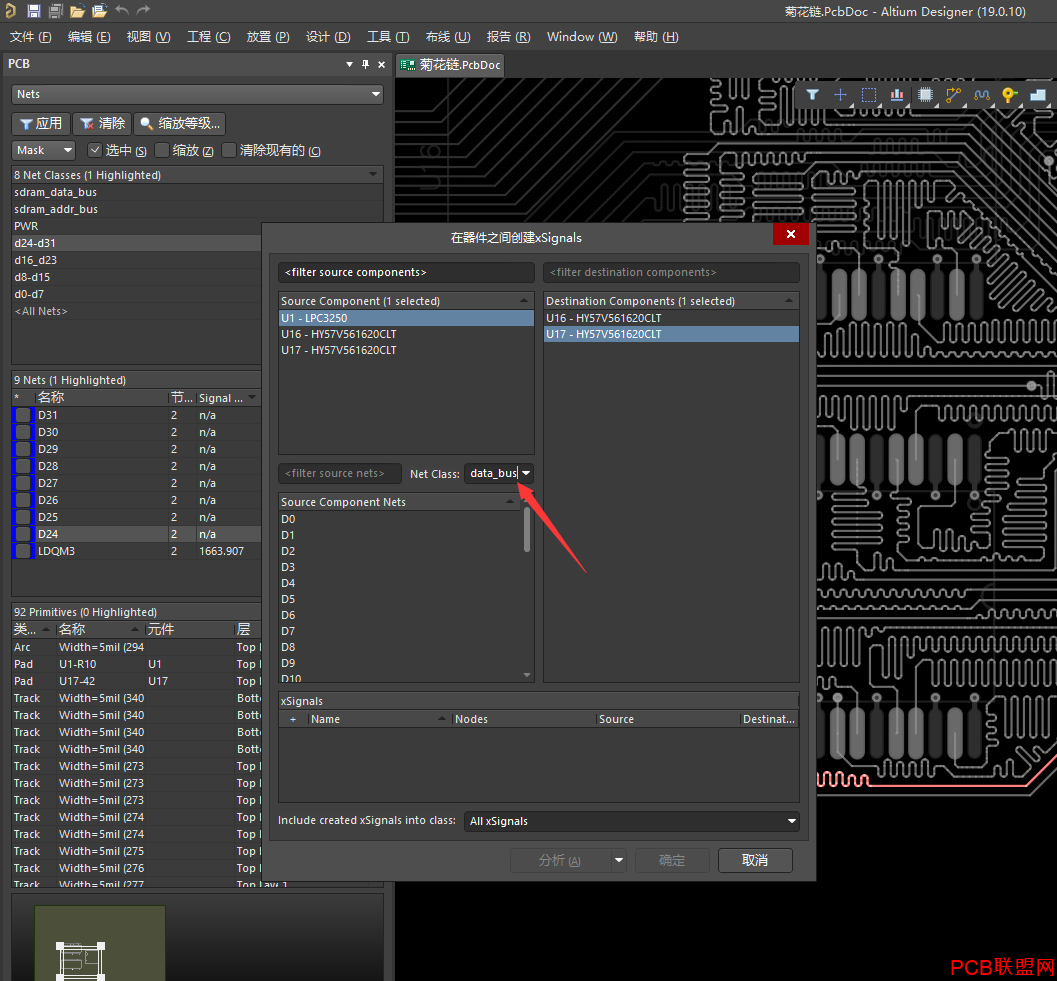
Task: Click the Save icon in title bar
Action: 34,10
